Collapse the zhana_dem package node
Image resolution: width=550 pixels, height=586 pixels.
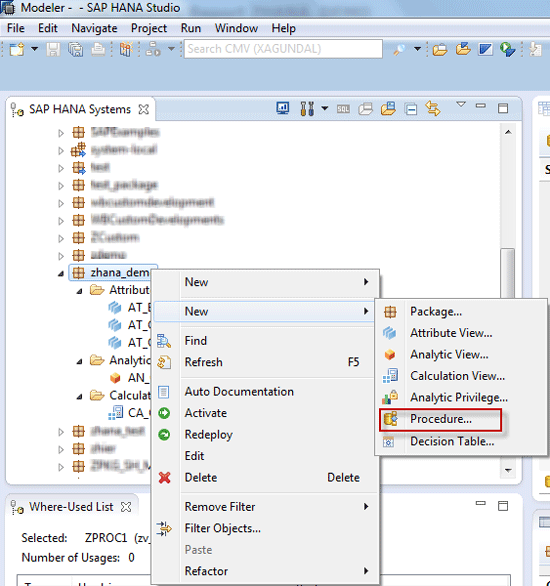point(61,274)
